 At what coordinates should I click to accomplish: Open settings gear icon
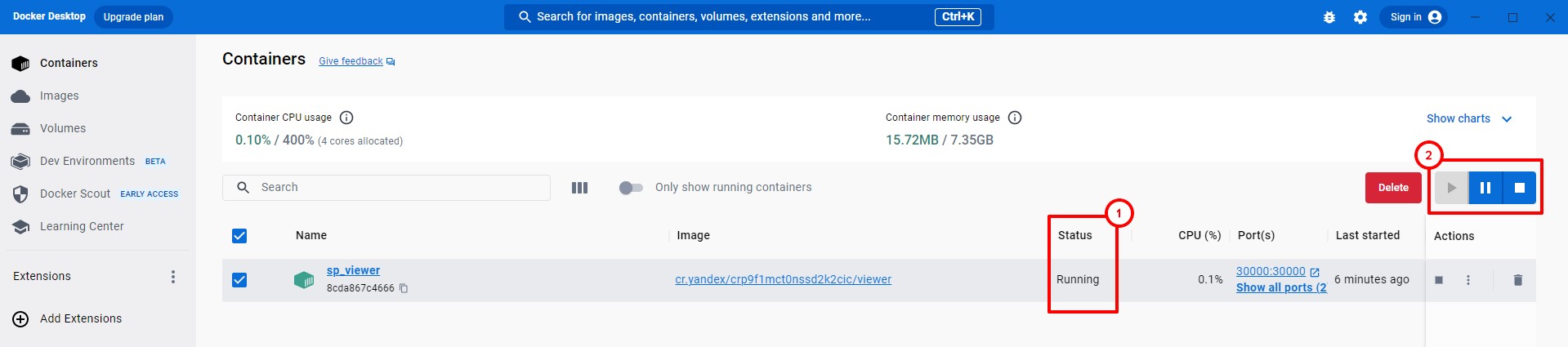tap(1360, 17)
